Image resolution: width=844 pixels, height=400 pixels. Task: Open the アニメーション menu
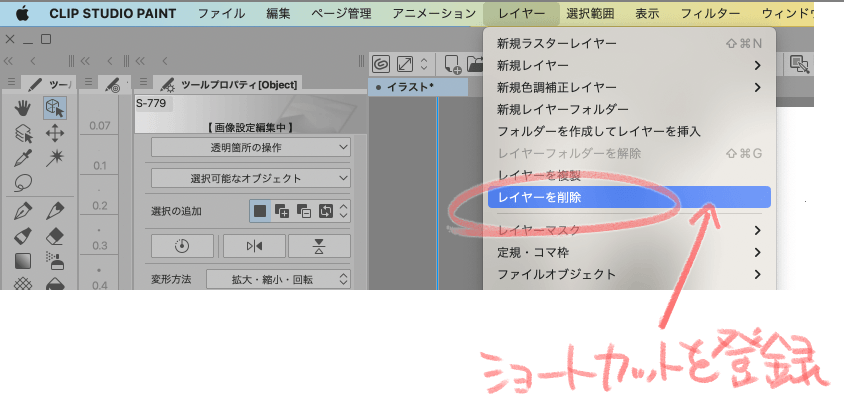[434, 13]
